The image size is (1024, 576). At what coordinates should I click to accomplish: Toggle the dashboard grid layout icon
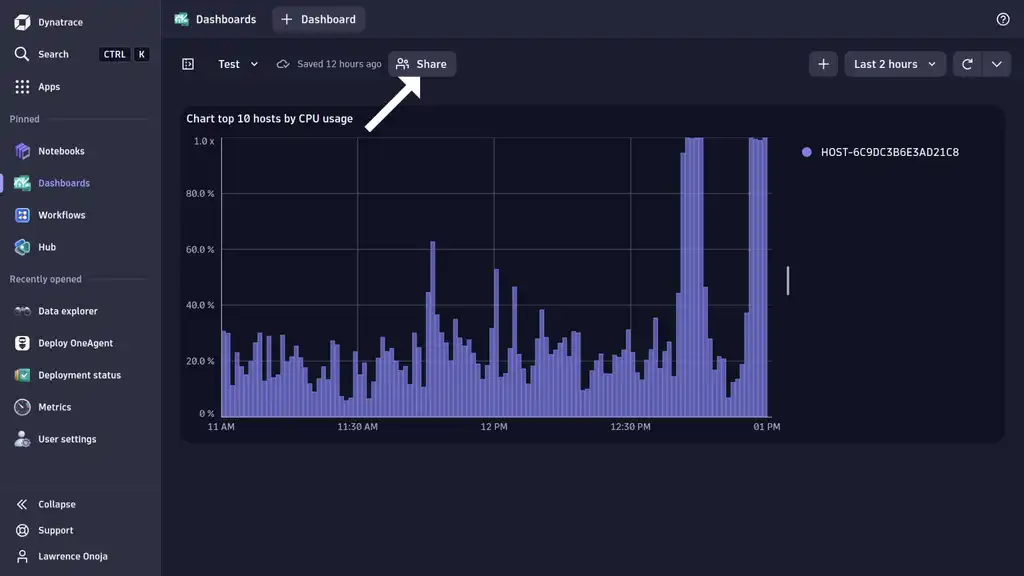tap(188, 63)
